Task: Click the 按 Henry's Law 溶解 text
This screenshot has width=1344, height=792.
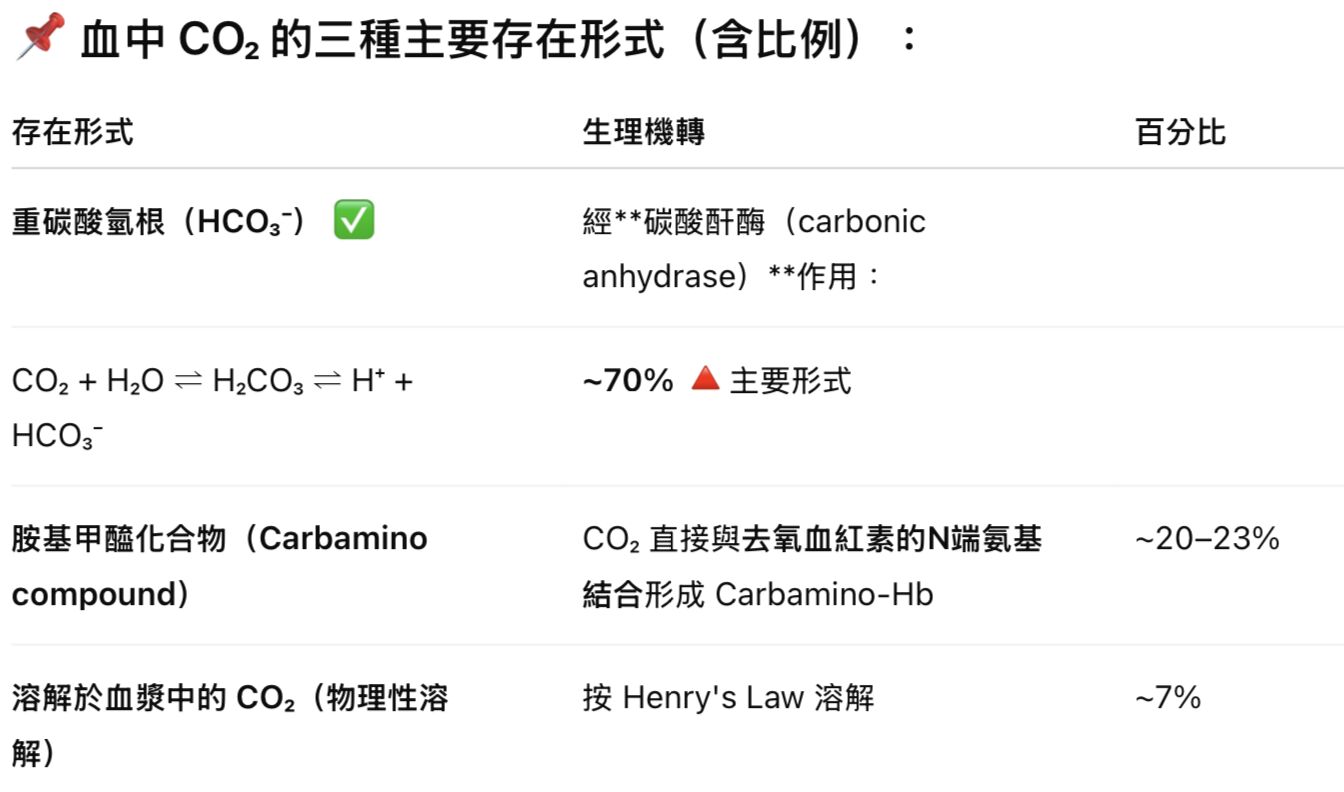Action: 728,698
